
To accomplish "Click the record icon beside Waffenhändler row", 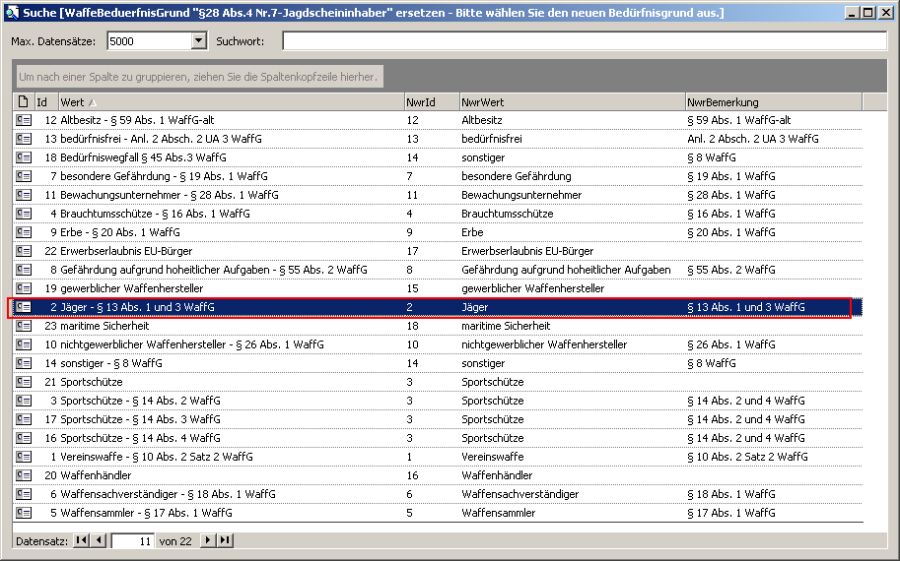I will click(23, 476).
